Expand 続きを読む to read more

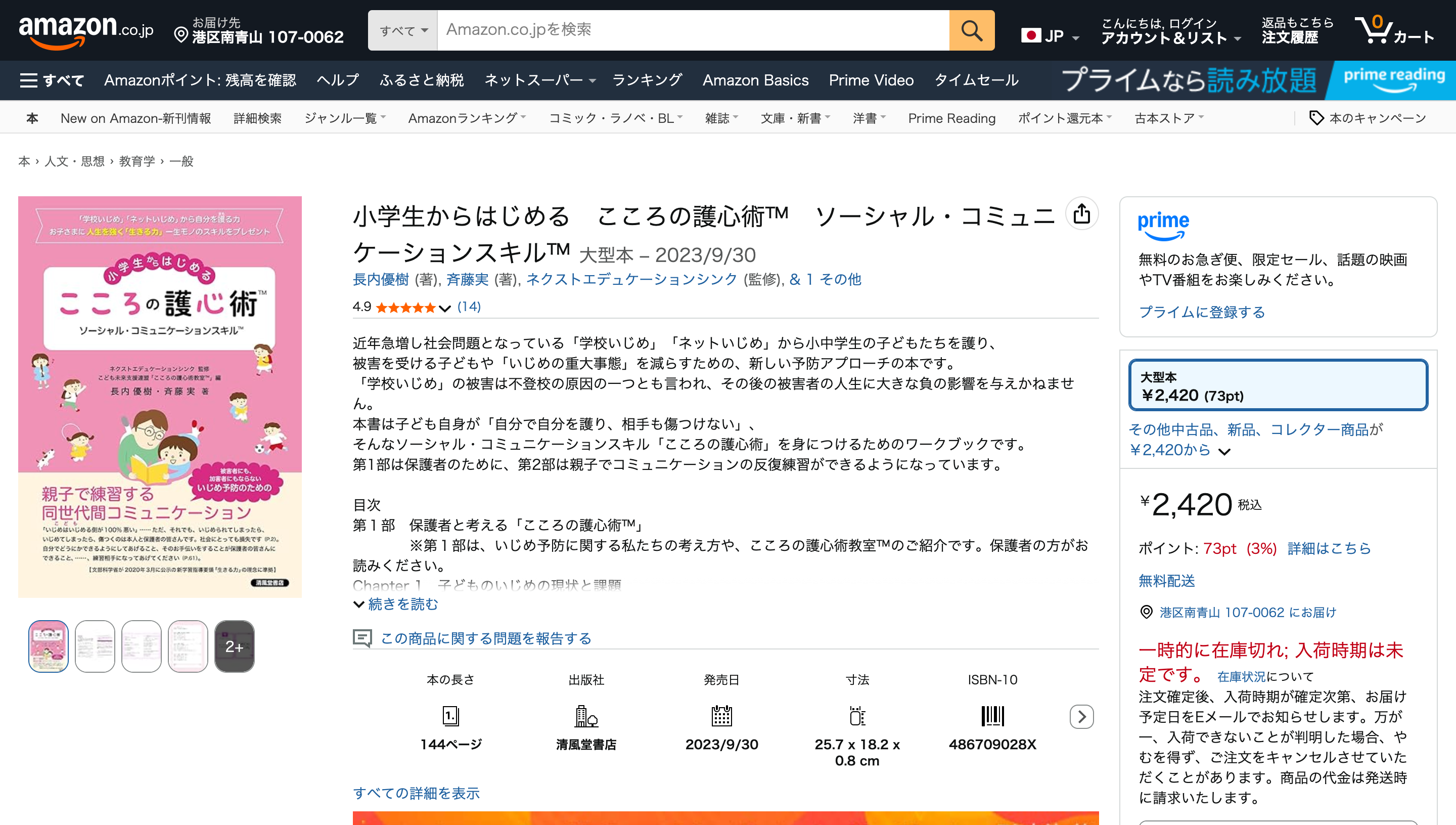click(x=396, y=604)
